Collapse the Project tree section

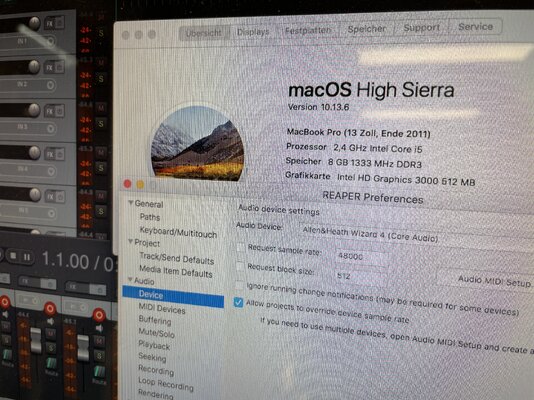130,241
